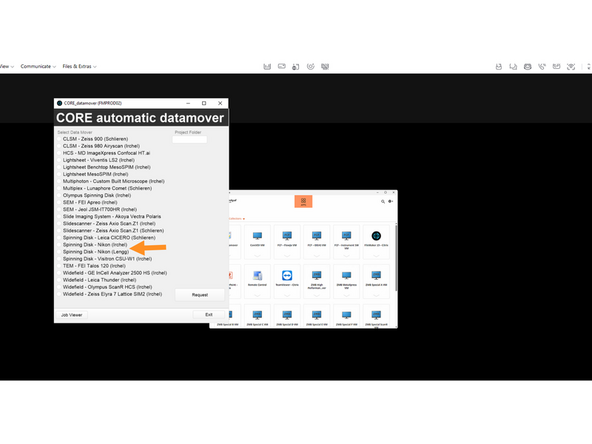Viewport: 592px width, 444px height.
Task: Choose SEM - FEI Apreo (Irchel) radio button
Action: pyautogui.click(x=59, y=202)
